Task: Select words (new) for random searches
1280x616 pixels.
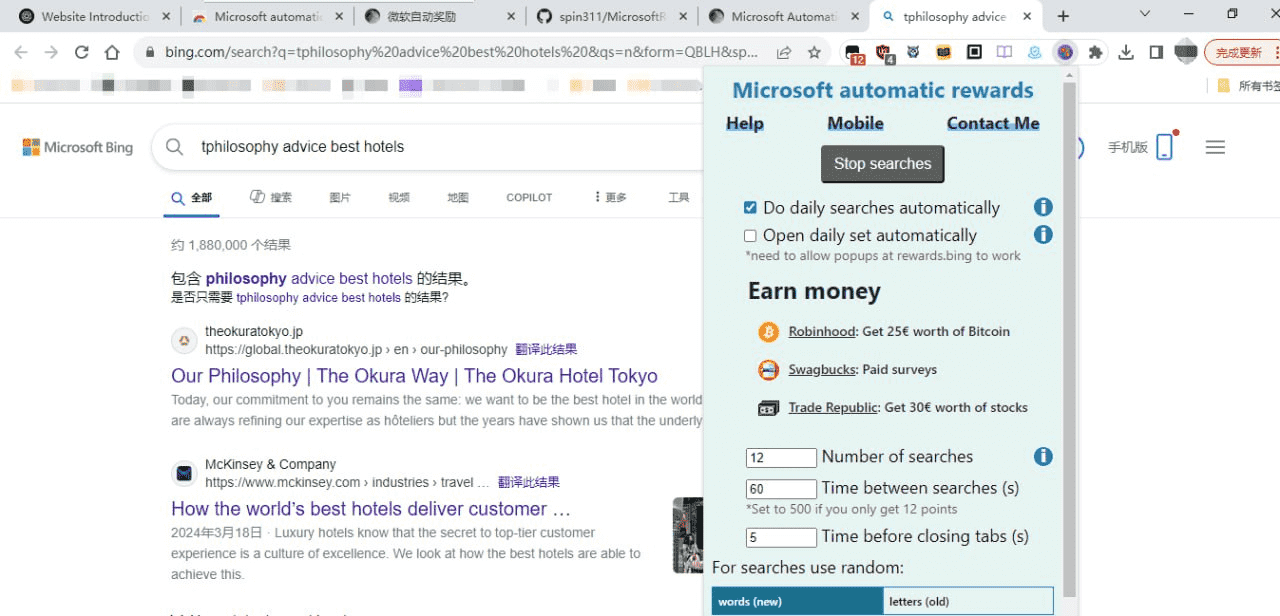Action: 797,601
